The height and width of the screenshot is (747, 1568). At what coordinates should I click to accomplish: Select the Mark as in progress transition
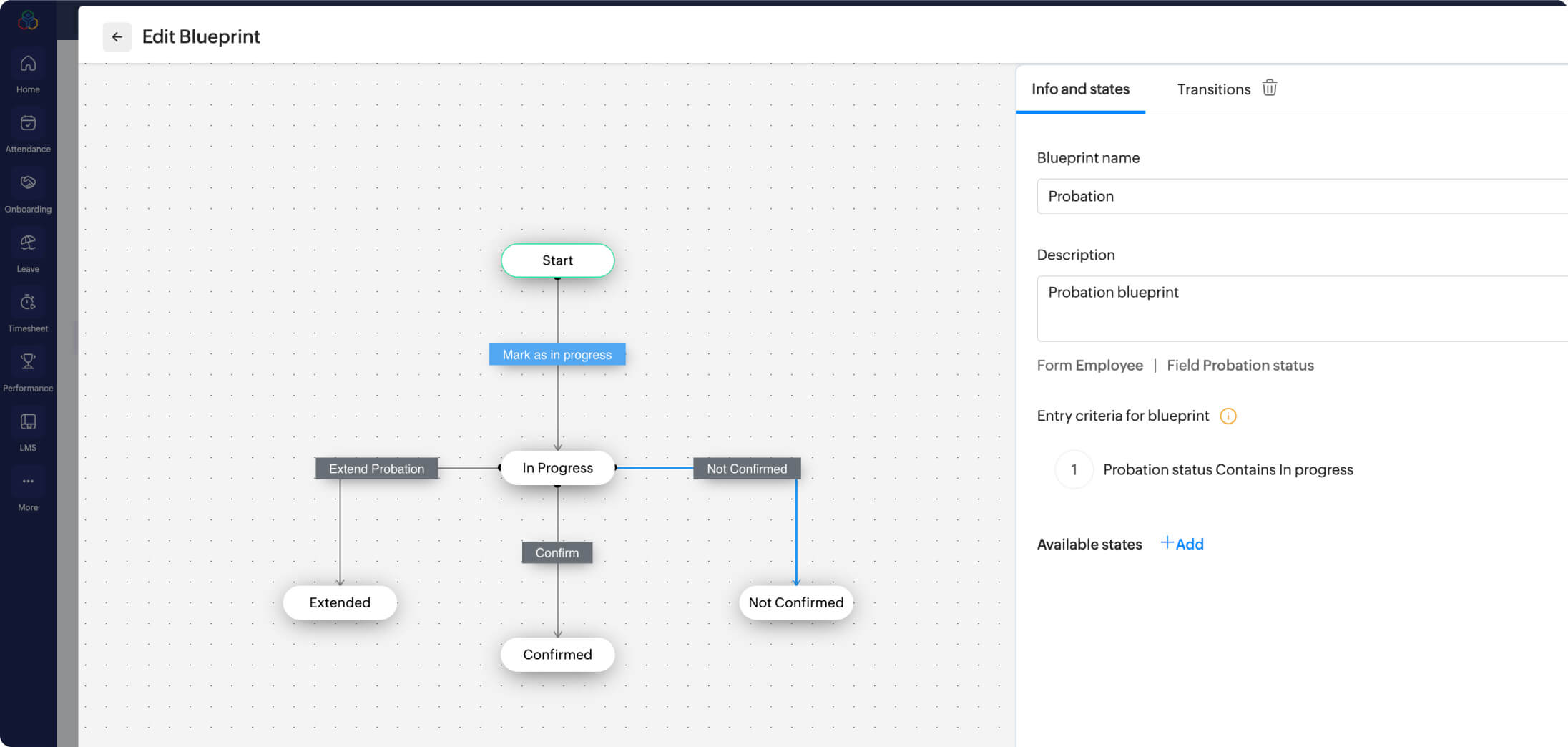point(557,355)
